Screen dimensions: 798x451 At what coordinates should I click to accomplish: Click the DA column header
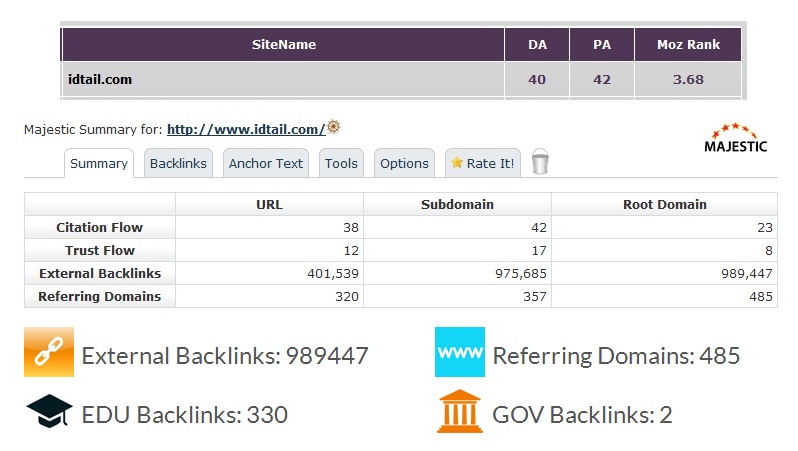tap(537, 44)
